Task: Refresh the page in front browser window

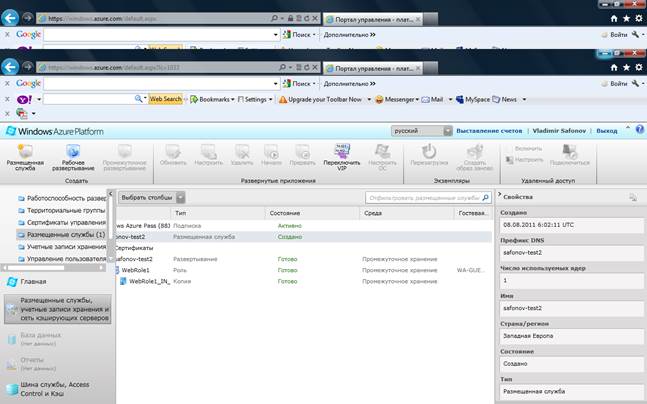Action: pos(307,67)
